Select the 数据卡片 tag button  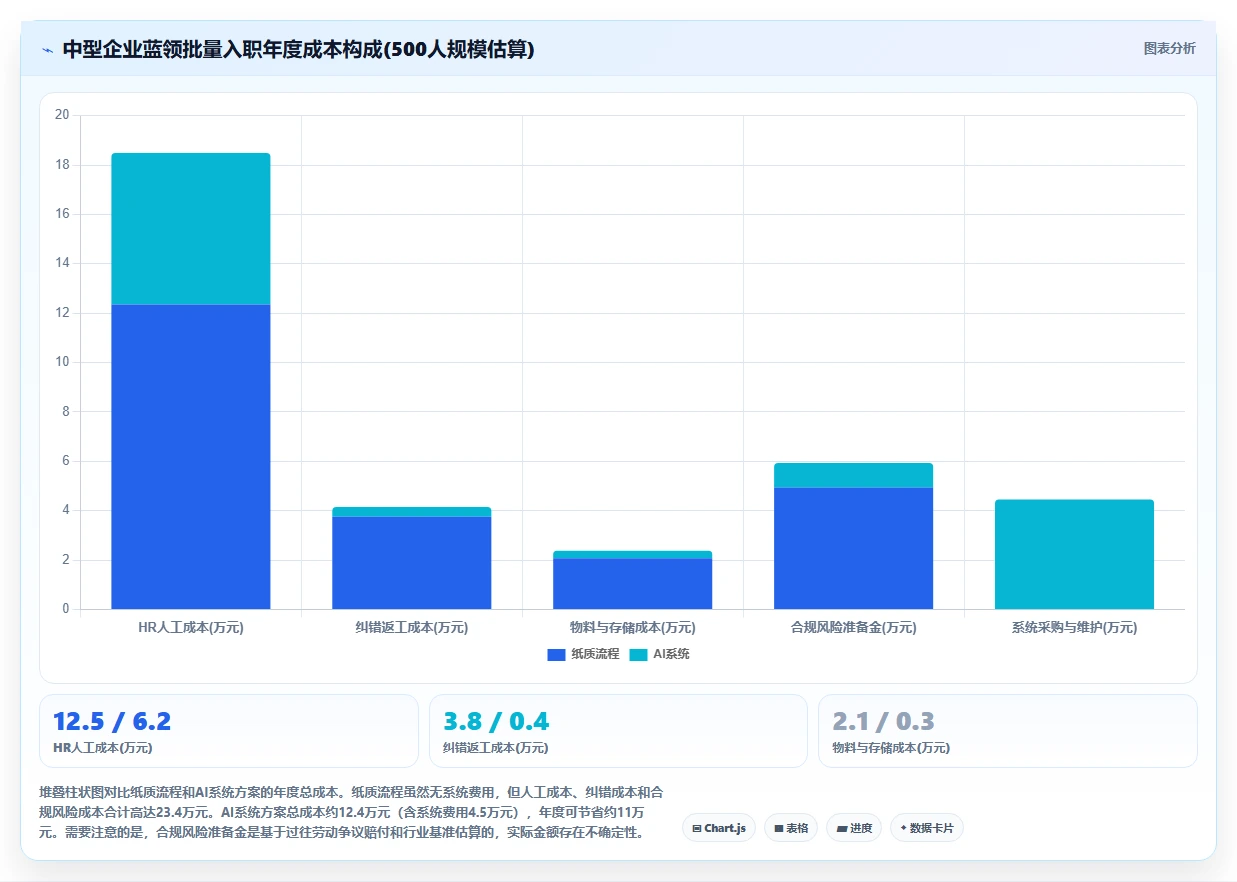[x=927, y=828]
